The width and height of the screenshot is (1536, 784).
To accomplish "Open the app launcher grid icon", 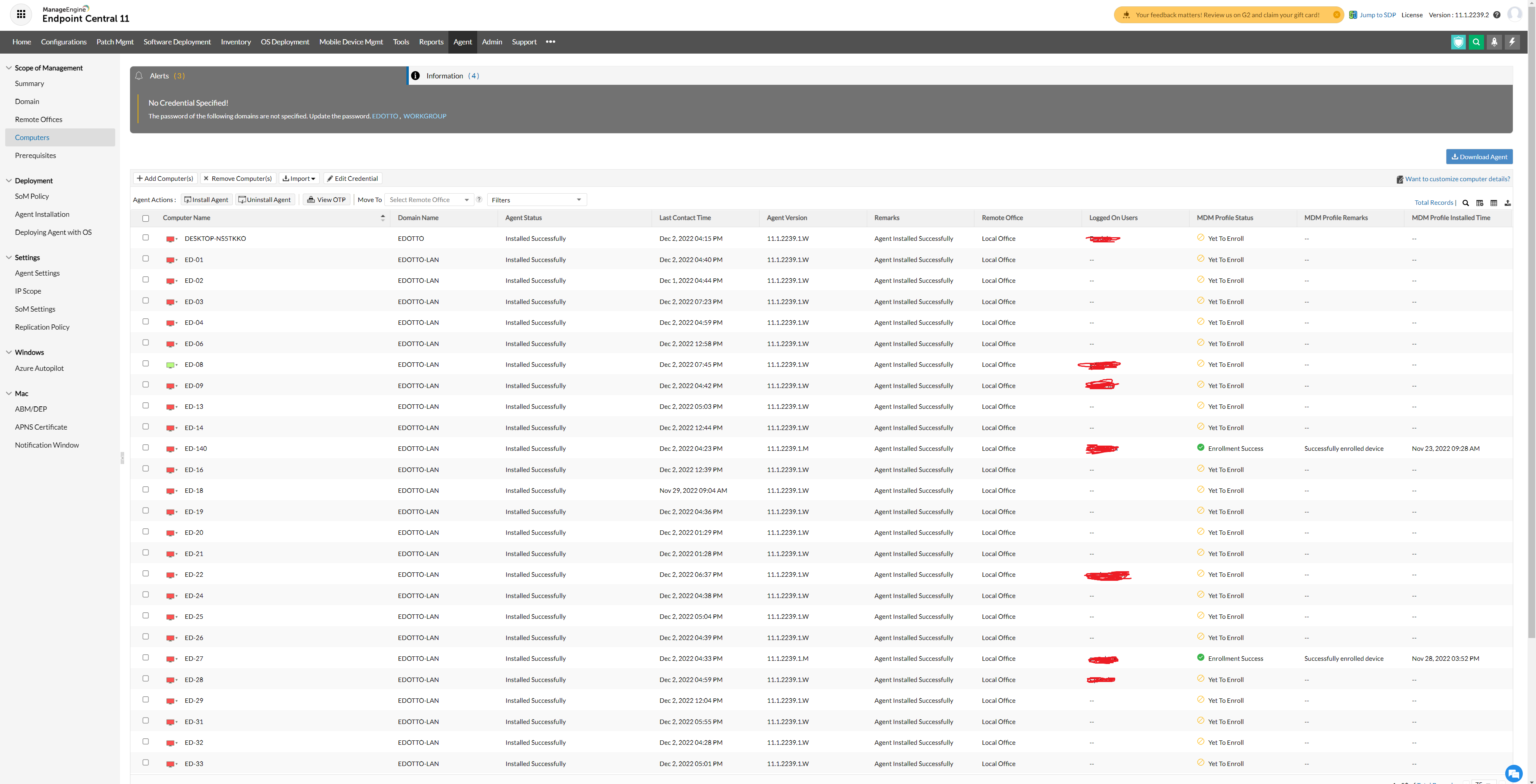I will tap(21, 14).
